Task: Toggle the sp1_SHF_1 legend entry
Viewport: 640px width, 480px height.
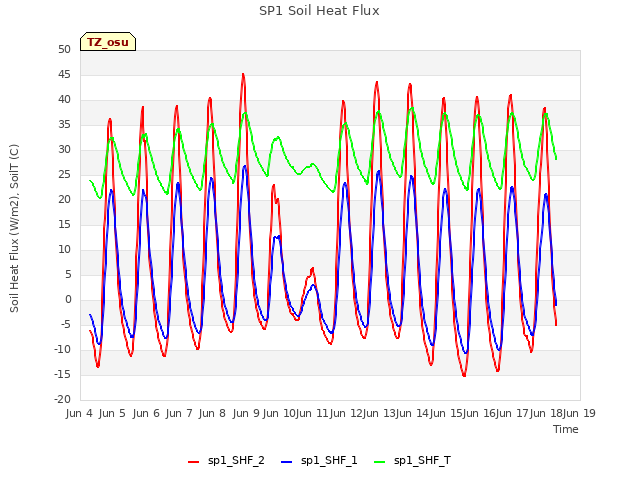Action: point(319,461)
